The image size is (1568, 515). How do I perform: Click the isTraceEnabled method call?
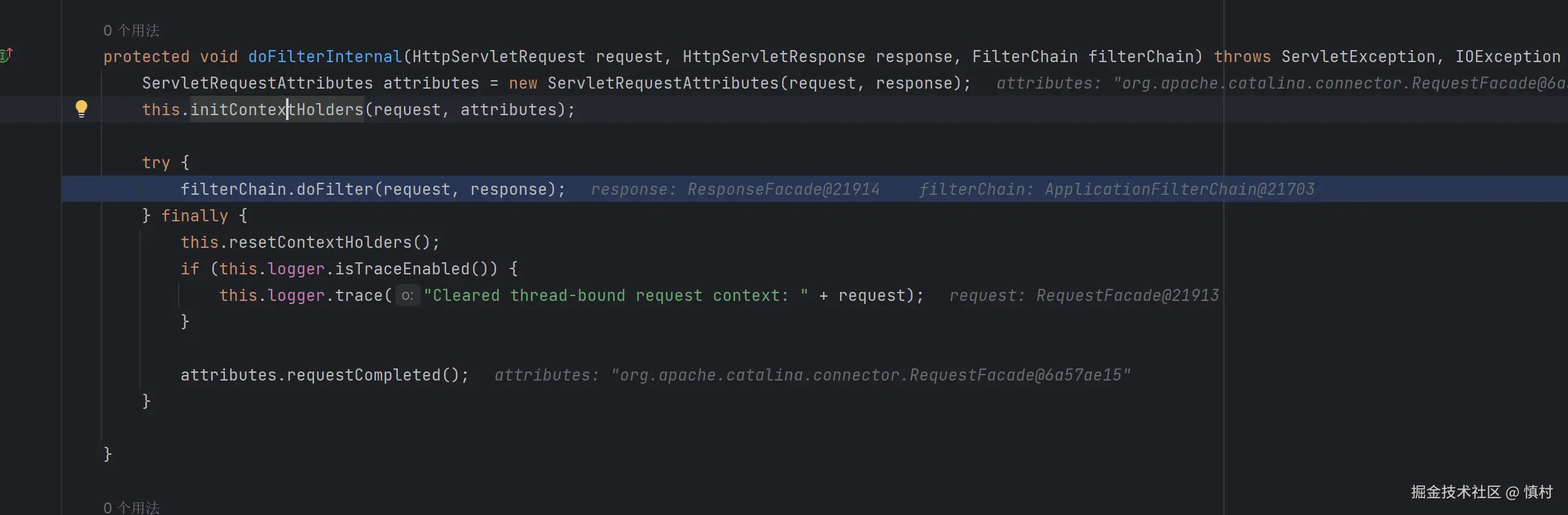click(403, 270)
